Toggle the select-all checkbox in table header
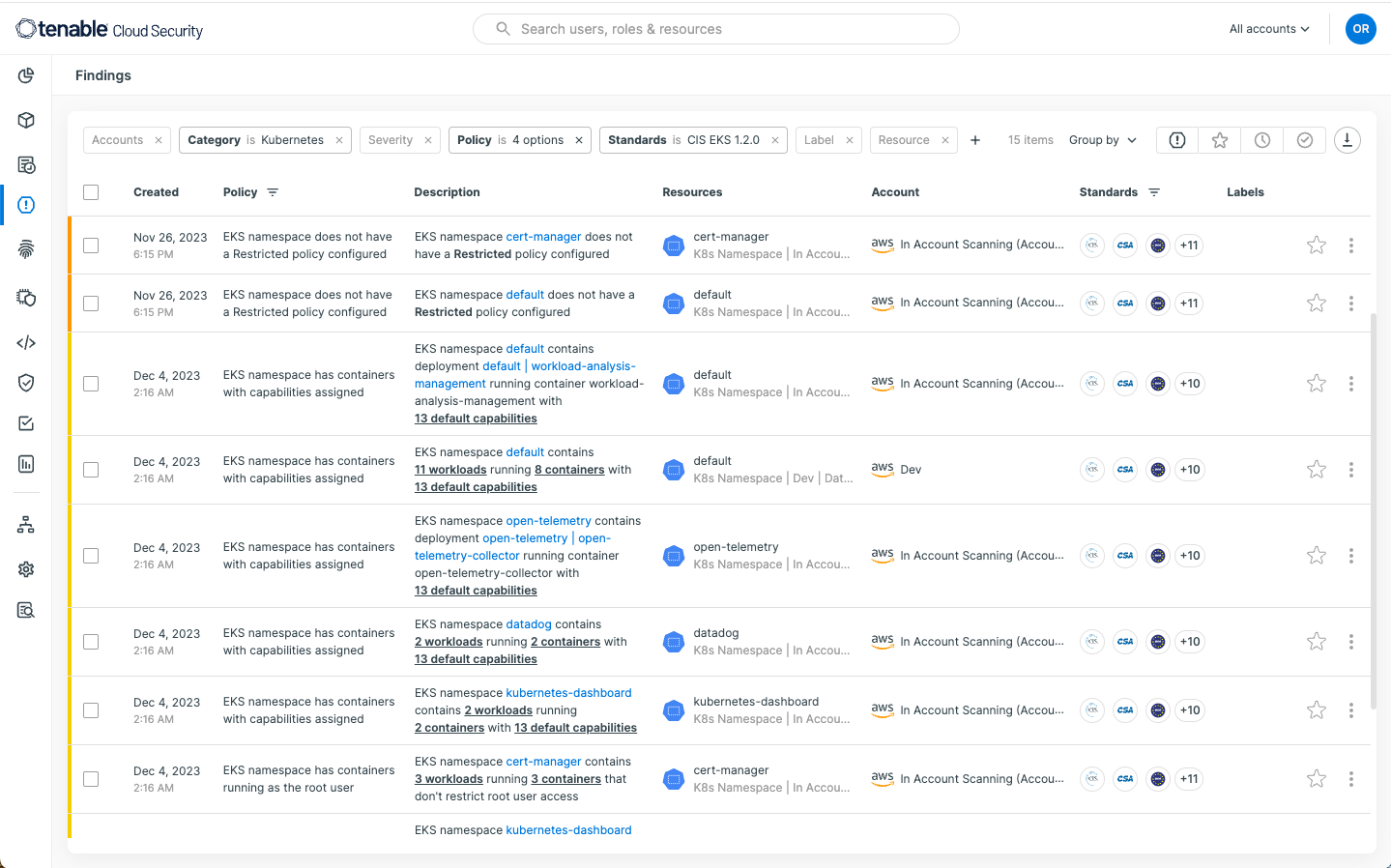The height and width of the screenshot is (868, 1391). 91,192
